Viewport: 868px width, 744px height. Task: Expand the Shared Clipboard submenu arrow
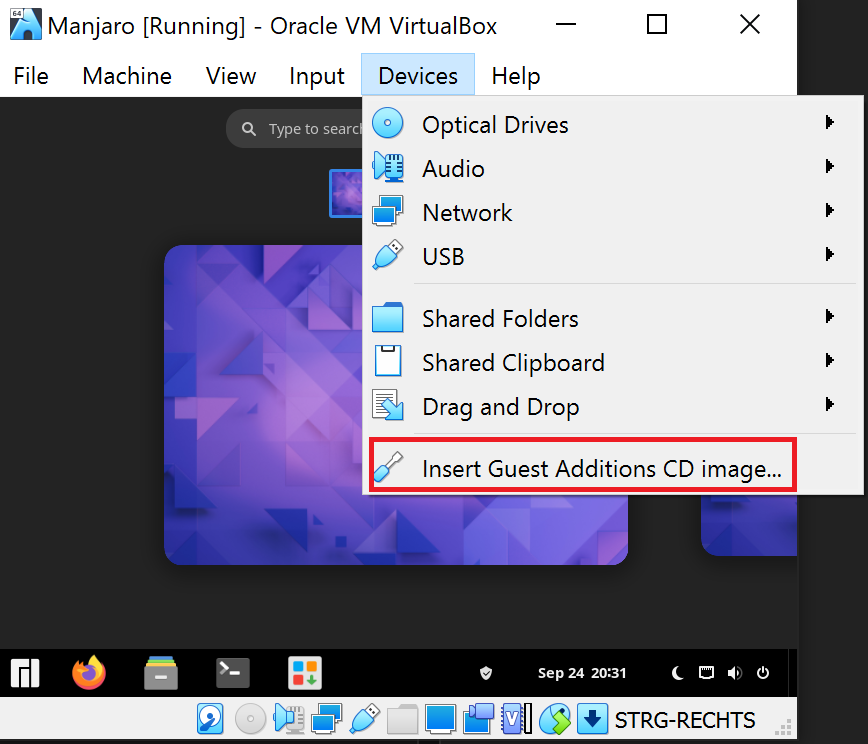829,360
